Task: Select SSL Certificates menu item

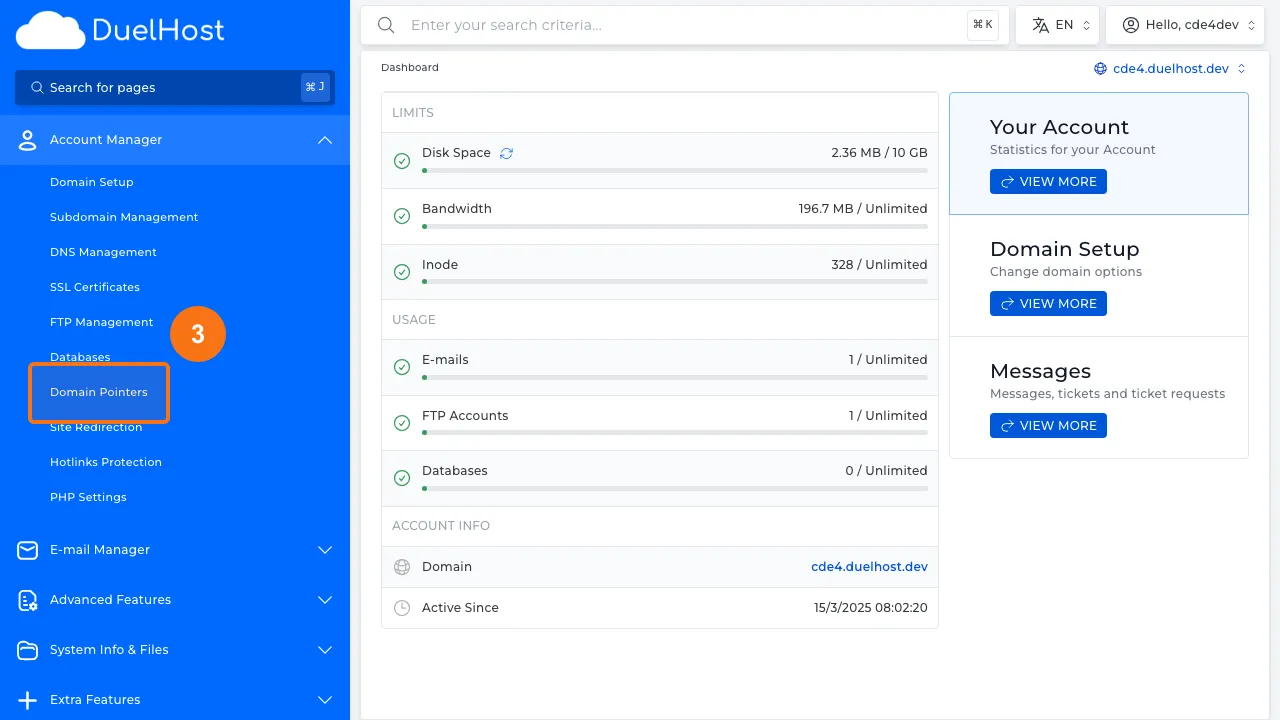Action: click(x=95, y=287)
